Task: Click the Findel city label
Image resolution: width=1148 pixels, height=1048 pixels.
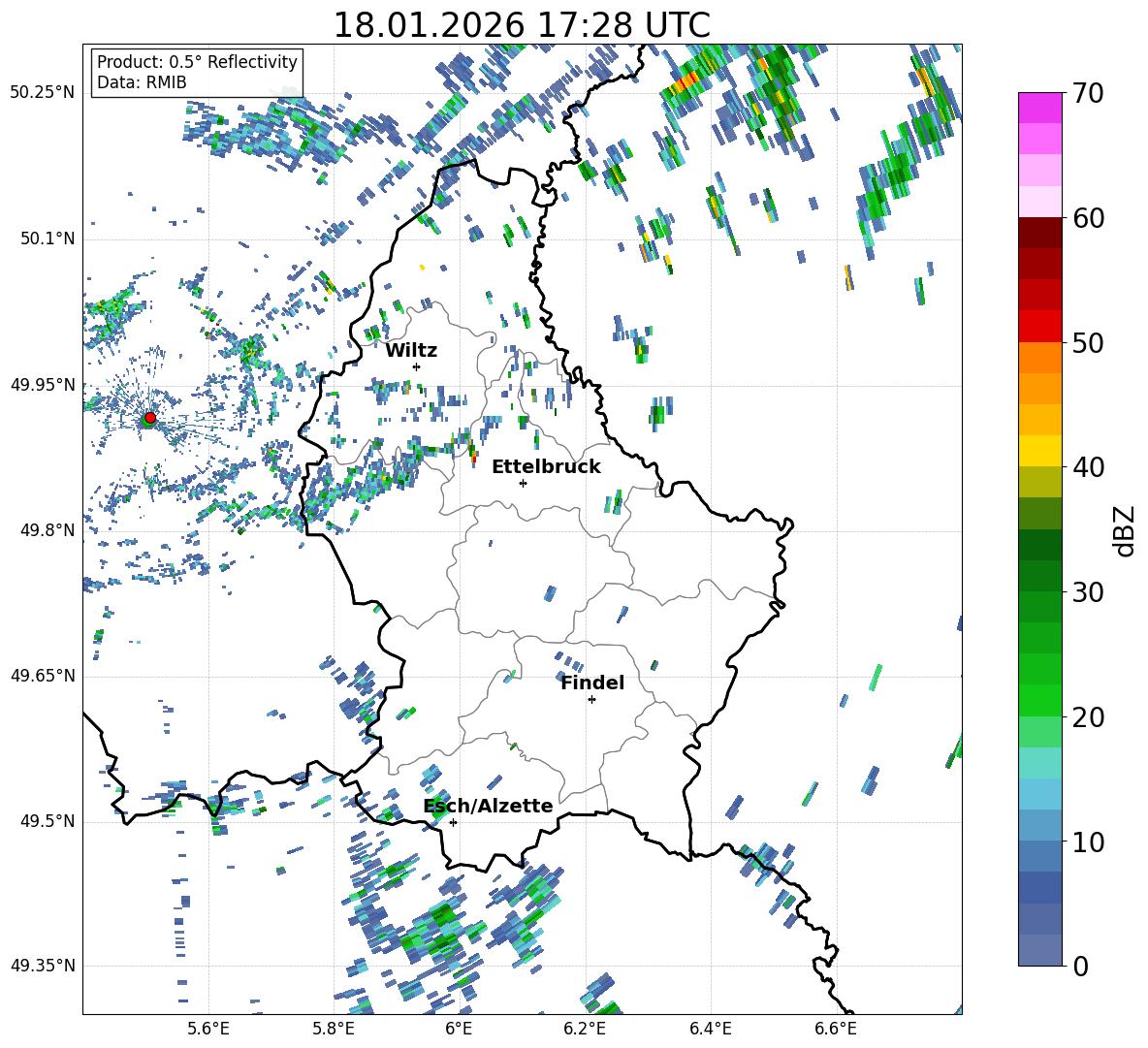Action: (592, 683)
